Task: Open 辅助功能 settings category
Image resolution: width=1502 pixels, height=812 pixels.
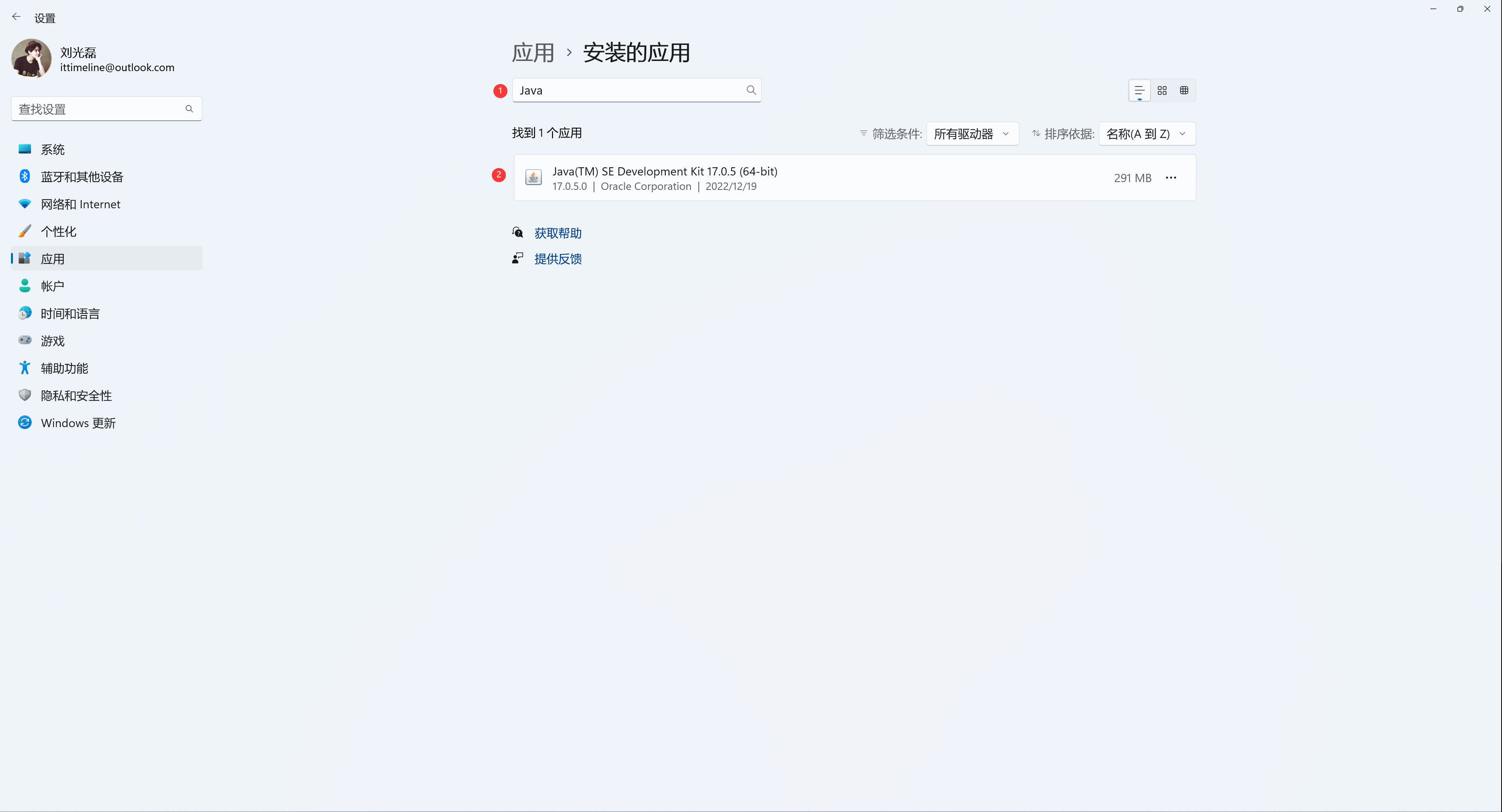Action: [x=106, y=368]
